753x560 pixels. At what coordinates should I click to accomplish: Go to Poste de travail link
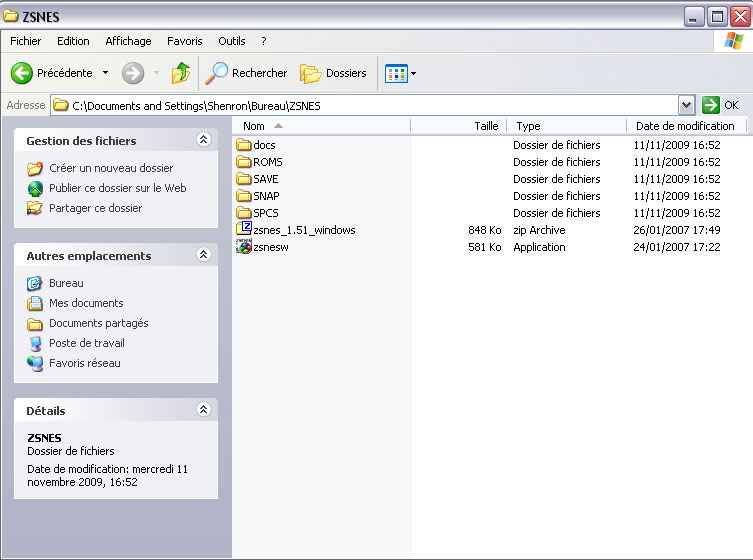[x=87, y=343]
